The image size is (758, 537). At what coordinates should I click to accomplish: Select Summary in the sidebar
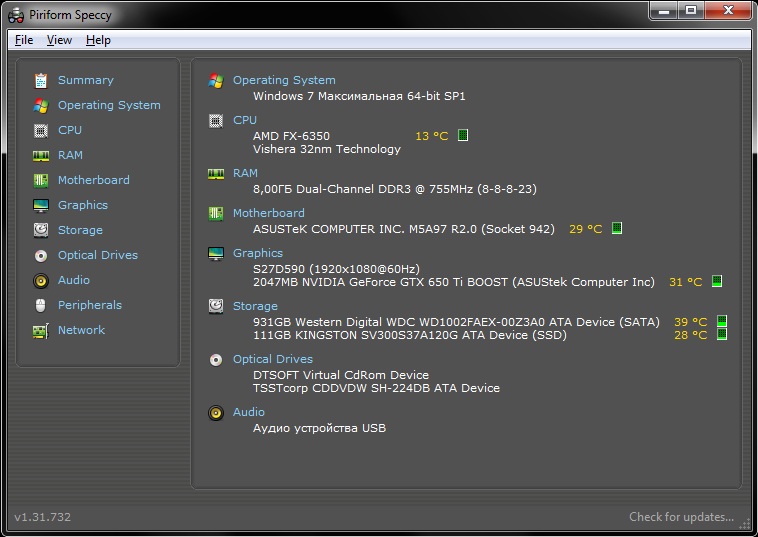pyautogui.click(x=86, y=80)
